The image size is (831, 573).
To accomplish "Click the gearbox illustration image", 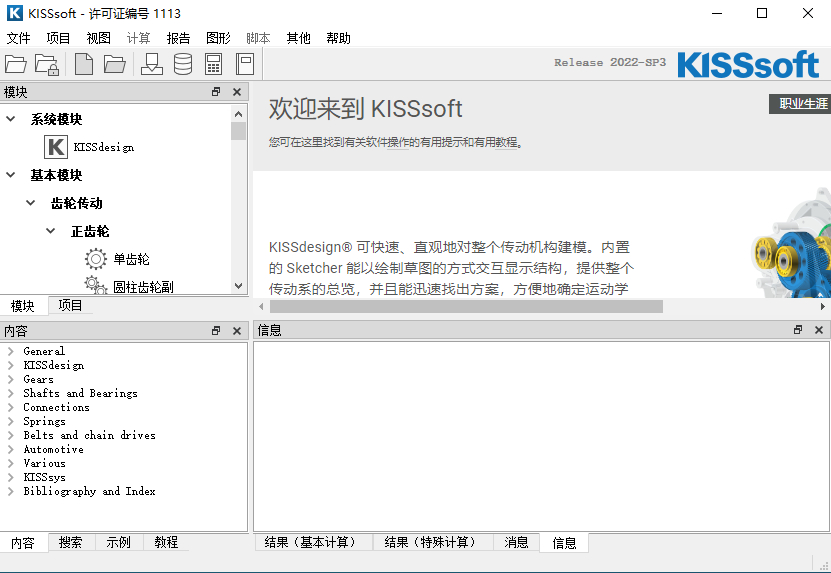I will pyautogui.click(x=791, y=244).
